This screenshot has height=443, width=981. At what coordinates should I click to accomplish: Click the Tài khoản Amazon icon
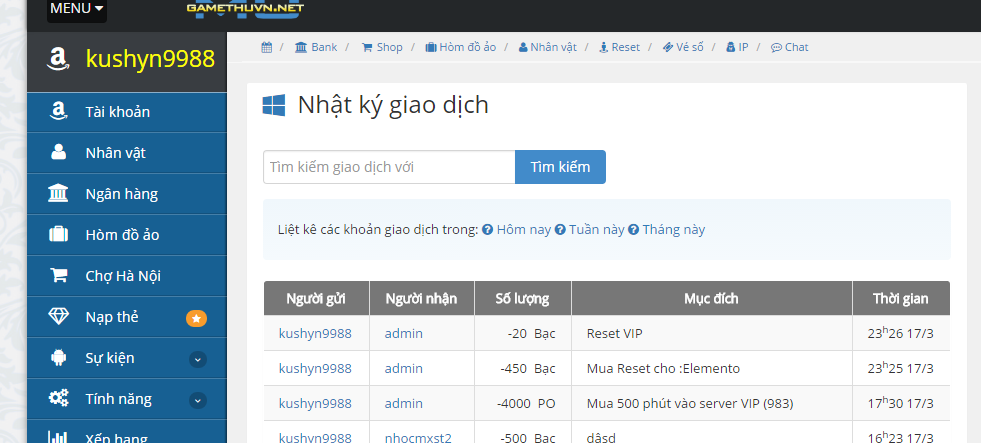[x=58, y=112]
